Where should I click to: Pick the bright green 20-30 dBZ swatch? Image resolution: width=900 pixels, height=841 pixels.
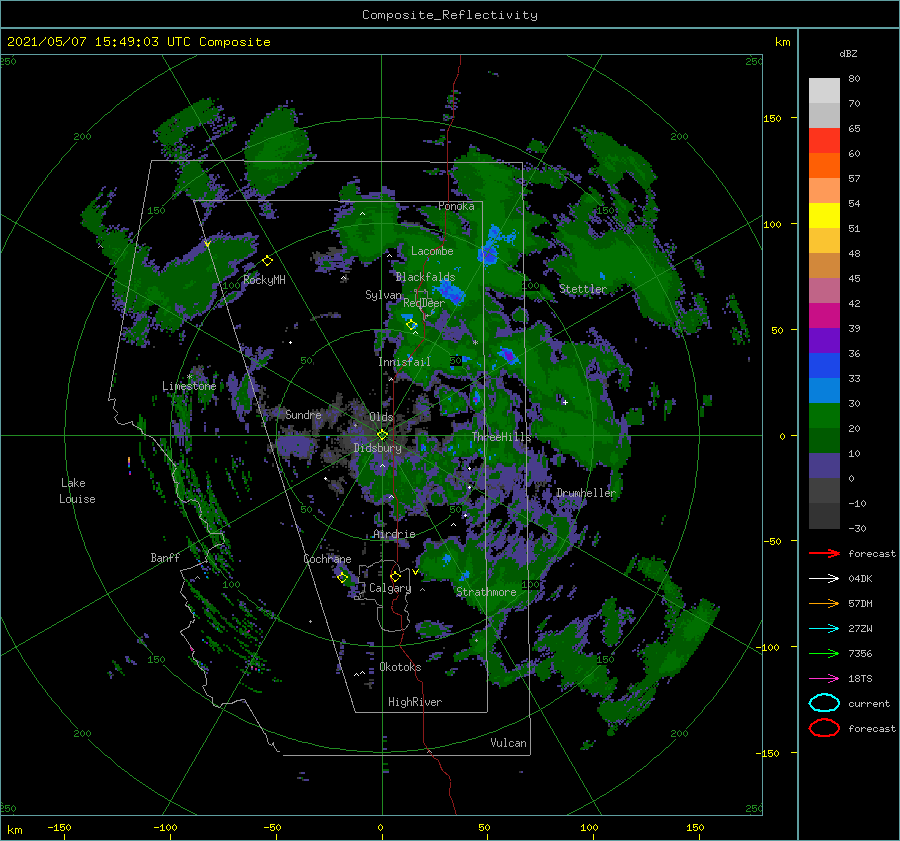pyautogui.click(x=824, y=416)
